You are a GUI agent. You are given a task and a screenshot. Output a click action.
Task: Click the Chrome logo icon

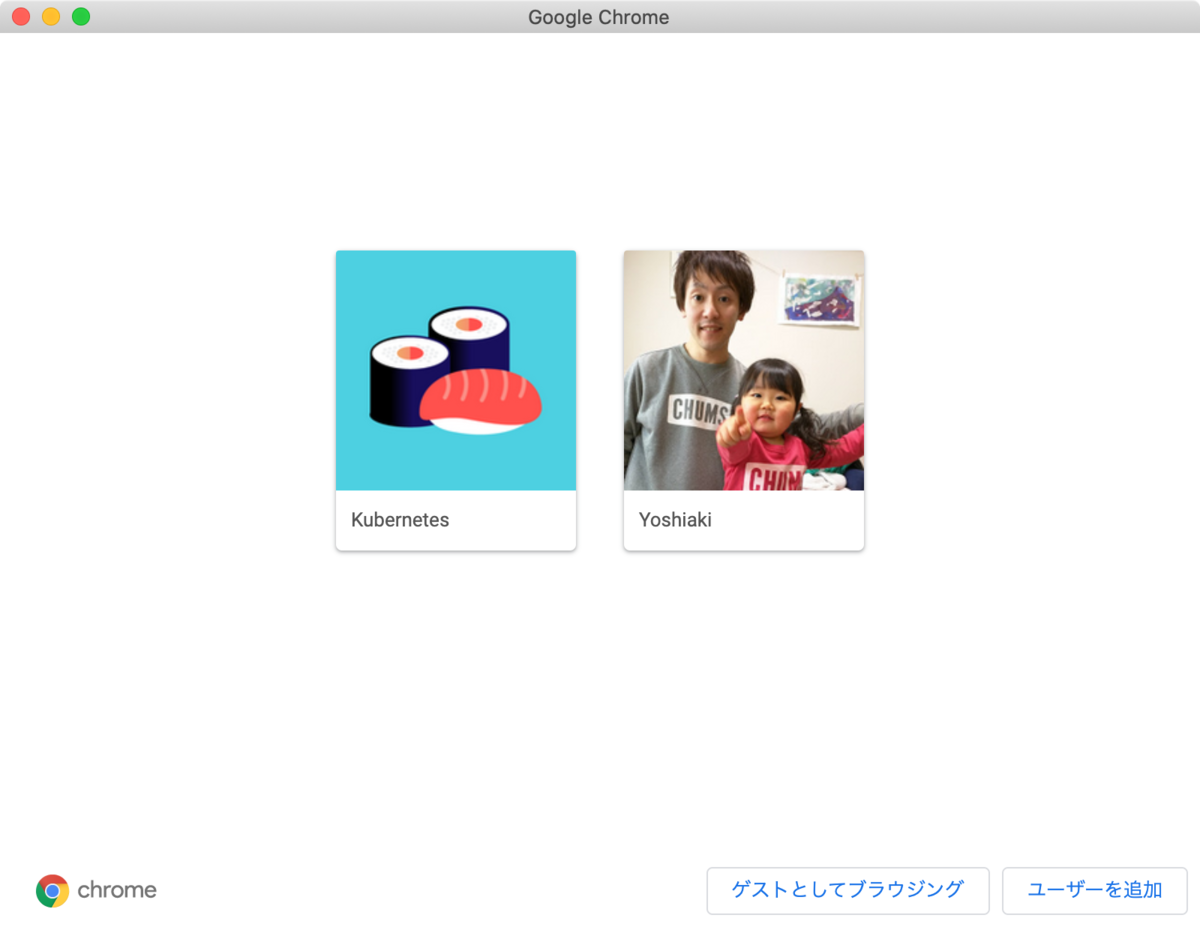[52, 890]
